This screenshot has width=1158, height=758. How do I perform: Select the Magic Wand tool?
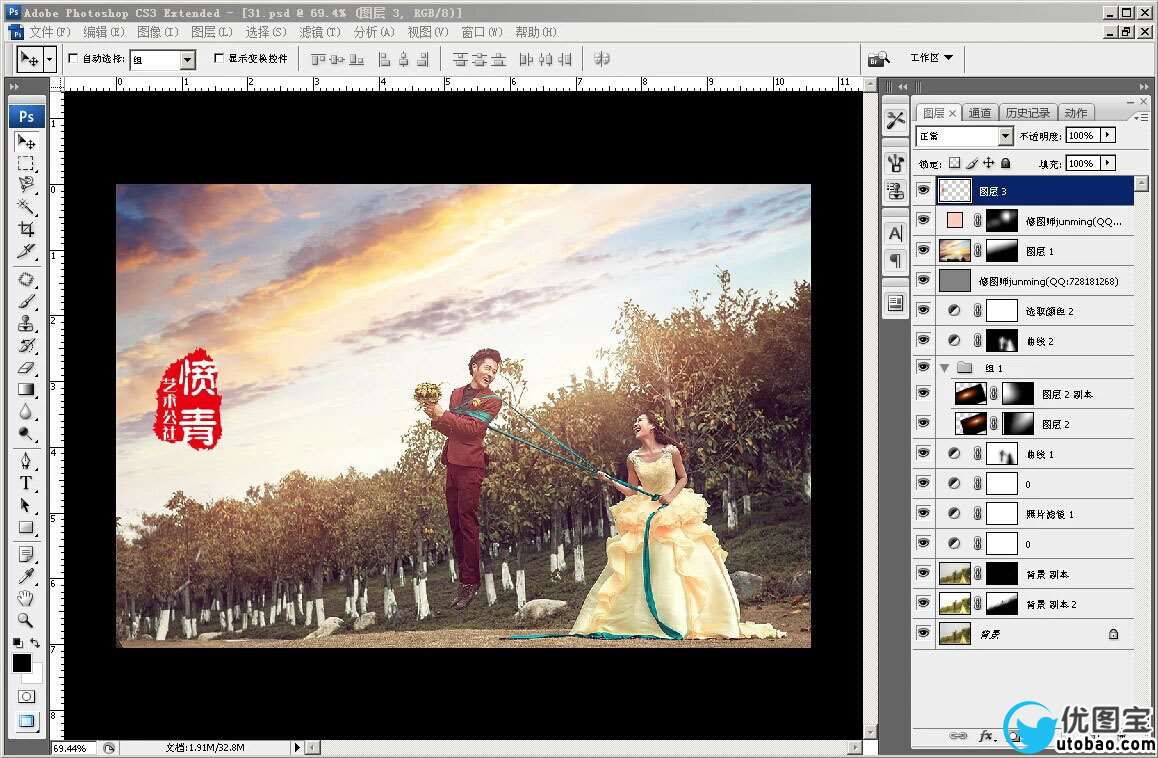point(27,206)
